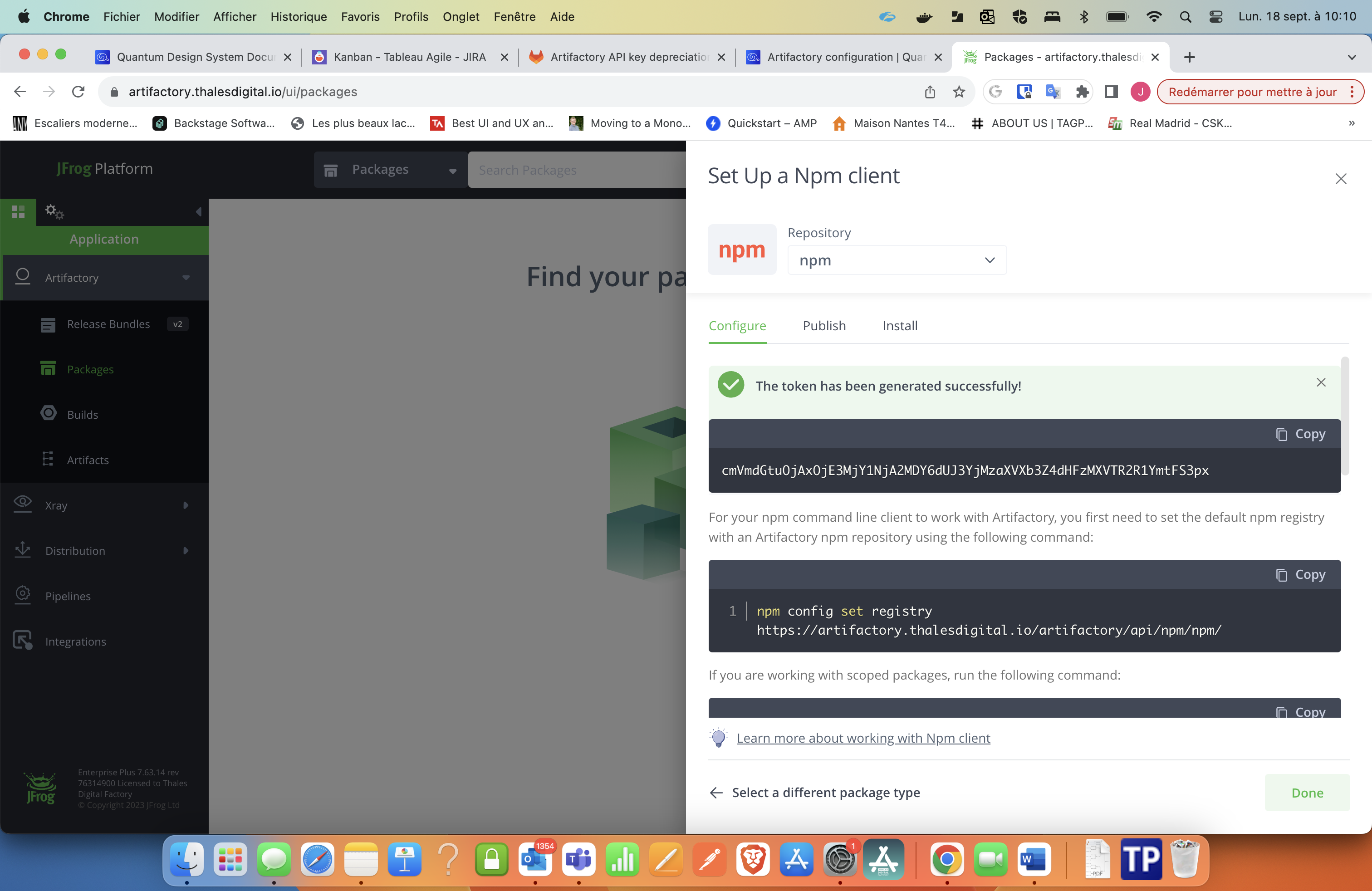This screenshot has width=1372, height=891.
Task: Open the npm Repository dropdown
Action: coord(897,260)
